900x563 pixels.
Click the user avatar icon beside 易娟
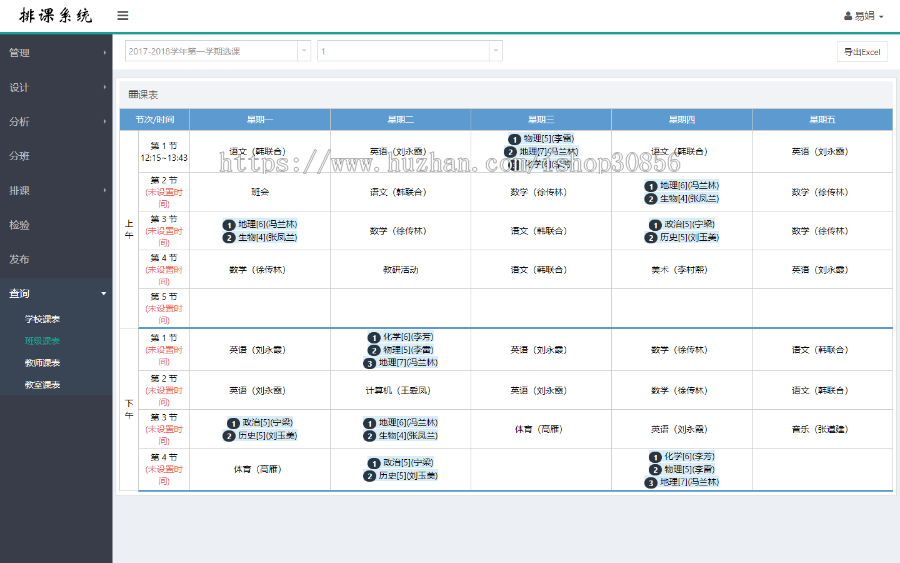847,17
